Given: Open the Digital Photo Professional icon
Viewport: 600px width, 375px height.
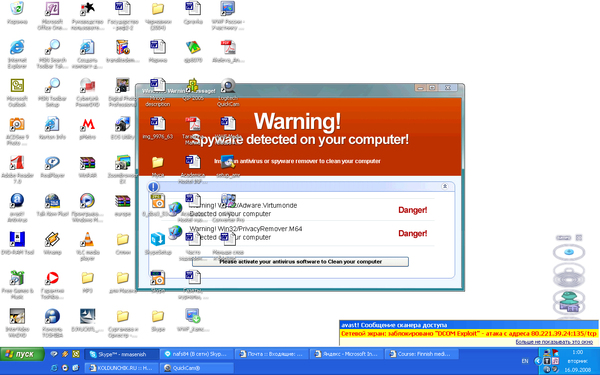Looking at the screenshot, I should tap(122, 85).
